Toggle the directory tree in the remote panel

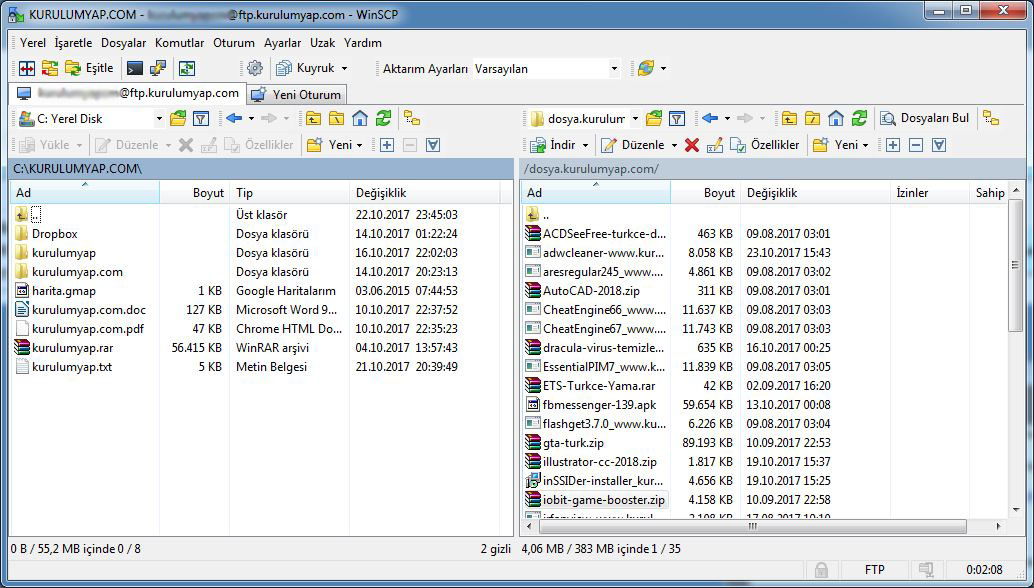(991, 119)
